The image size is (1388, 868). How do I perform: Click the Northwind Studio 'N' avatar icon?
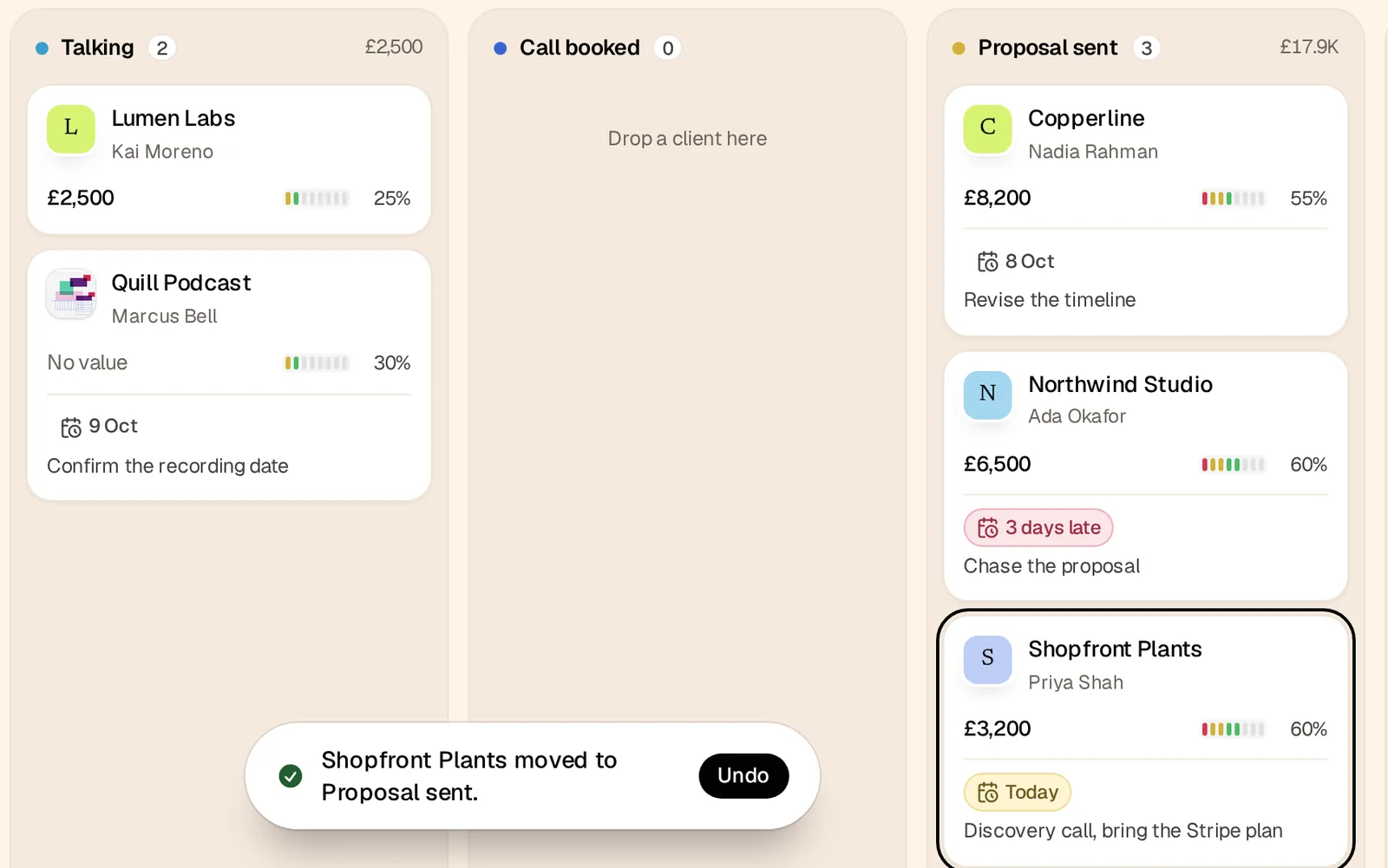[x=987, y=395]
